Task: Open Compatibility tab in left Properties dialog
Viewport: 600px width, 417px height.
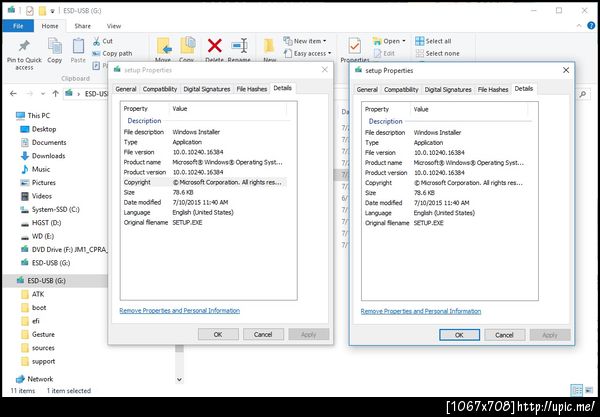Action: 160,89
